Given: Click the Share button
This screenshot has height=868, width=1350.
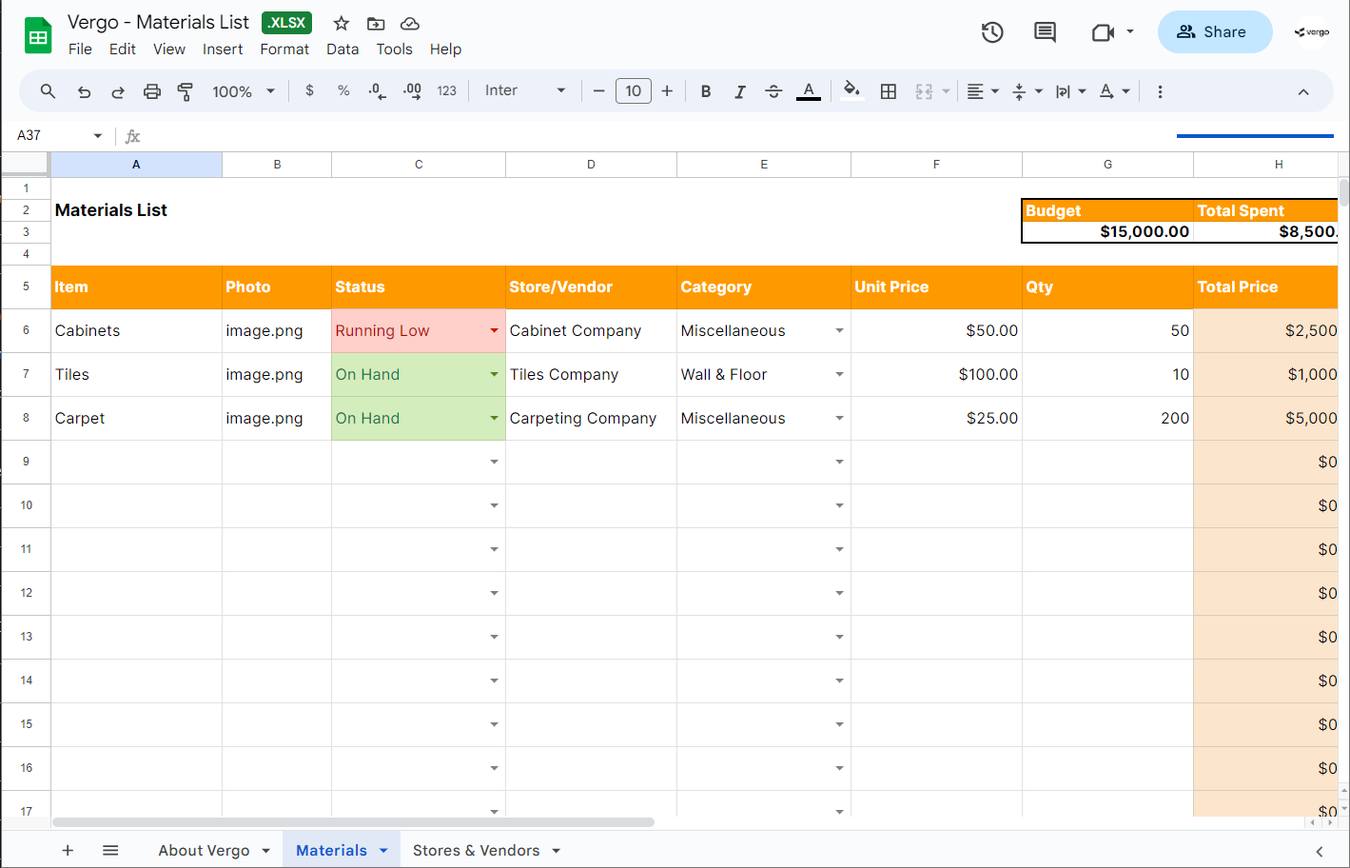Looking at the screenshot, I should (x=1214, y=32).
